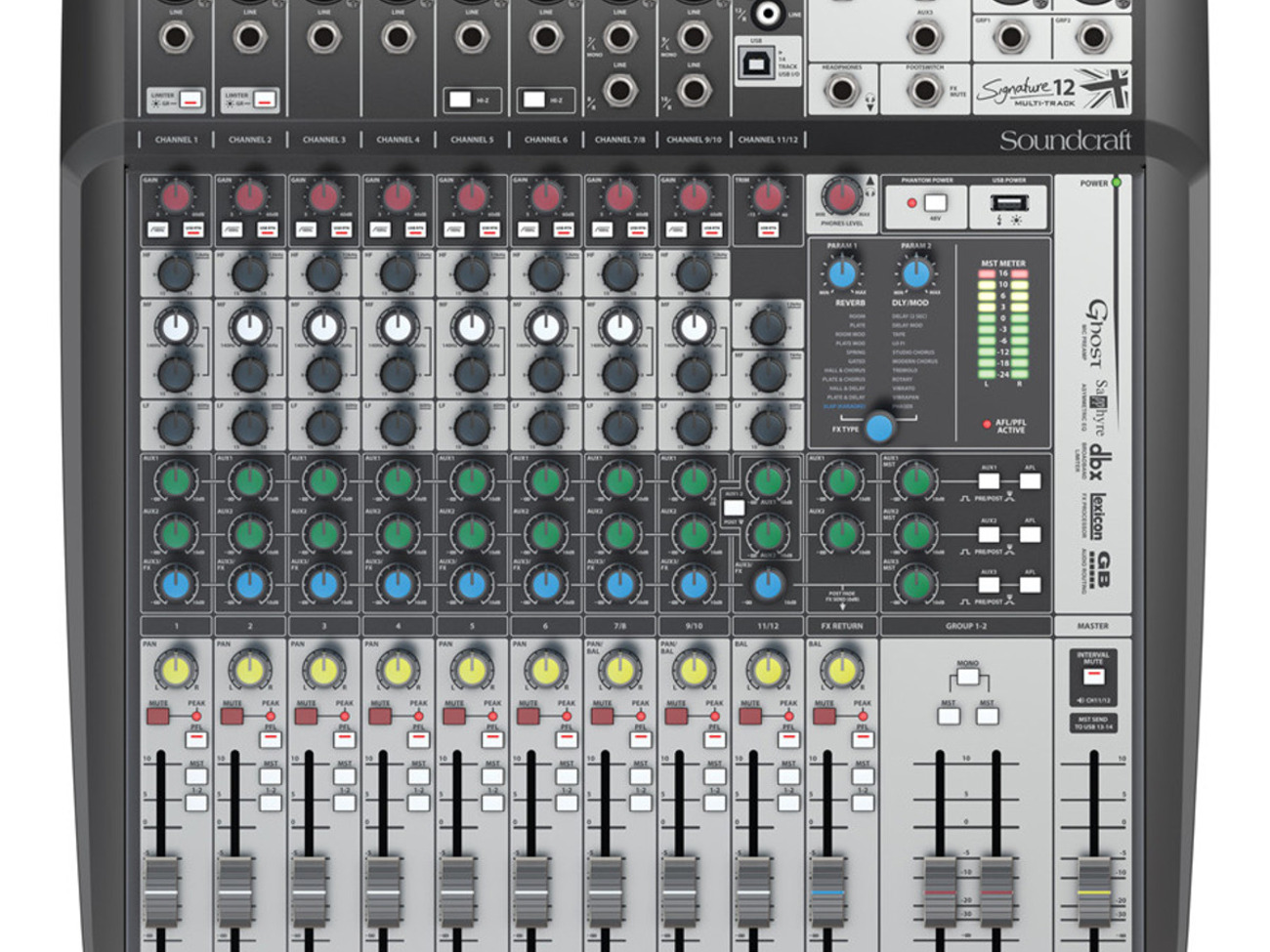This screenshot has height=952, width=1270.
Task: Click the 'AFL/PFL ACTIVE' indicator
Action: [1004, 426]
